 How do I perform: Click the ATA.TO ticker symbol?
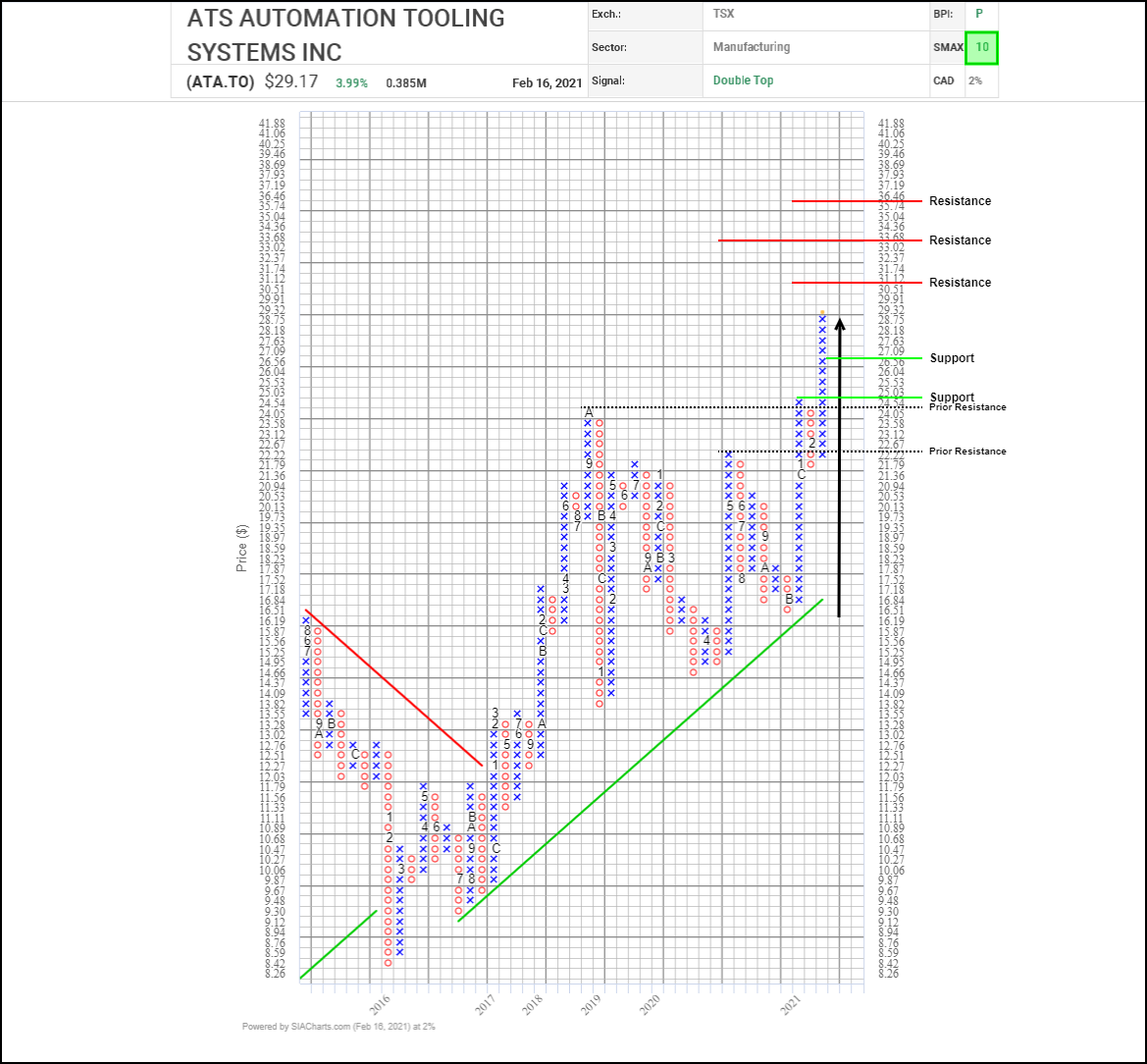pos(221,82)
